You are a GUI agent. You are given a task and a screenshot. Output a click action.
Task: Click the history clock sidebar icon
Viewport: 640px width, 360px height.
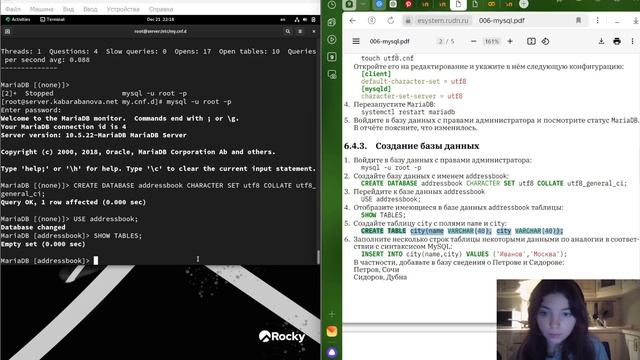click(332, 4)
